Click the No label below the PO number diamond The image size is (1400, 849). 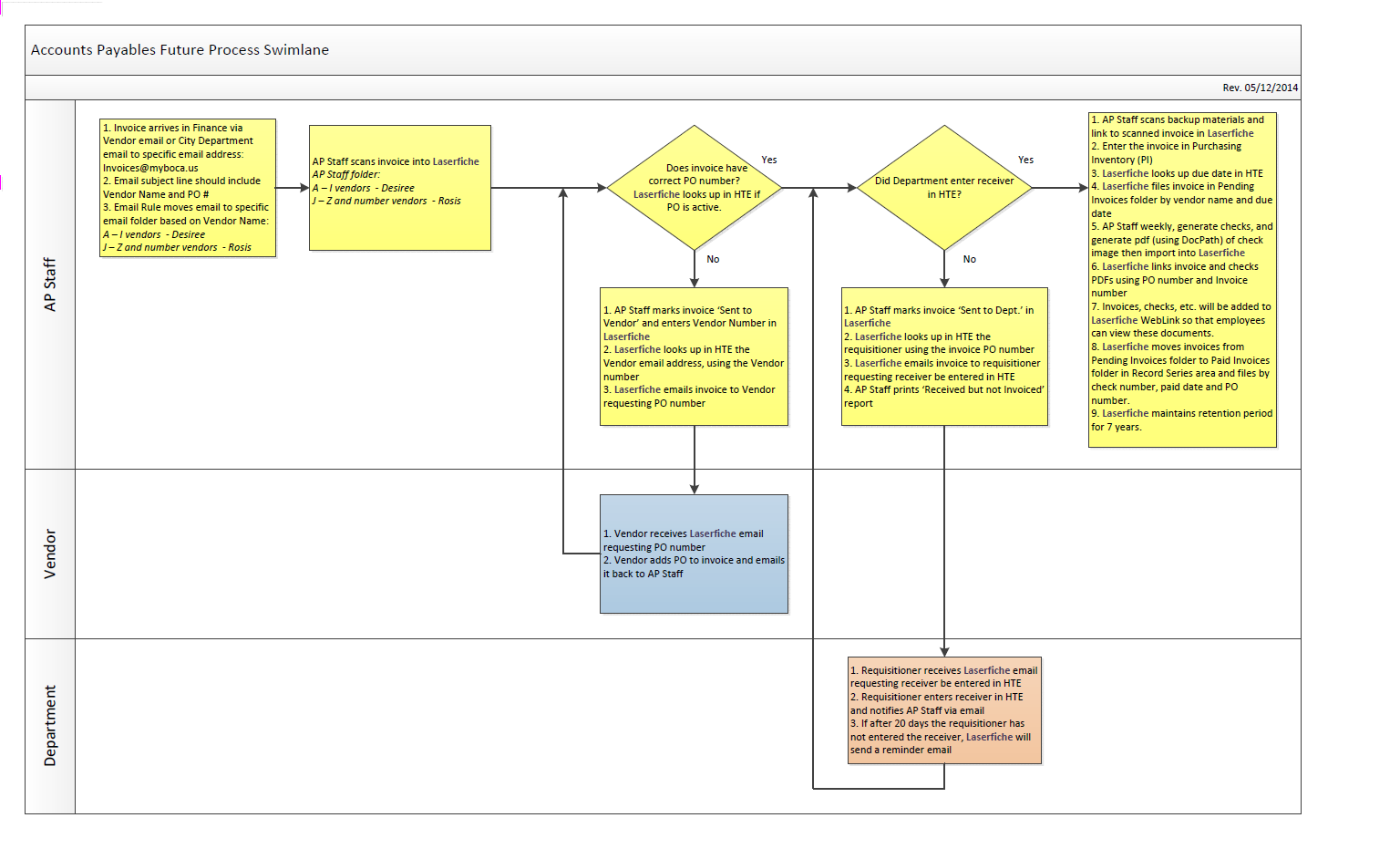[x=713, y=260]
